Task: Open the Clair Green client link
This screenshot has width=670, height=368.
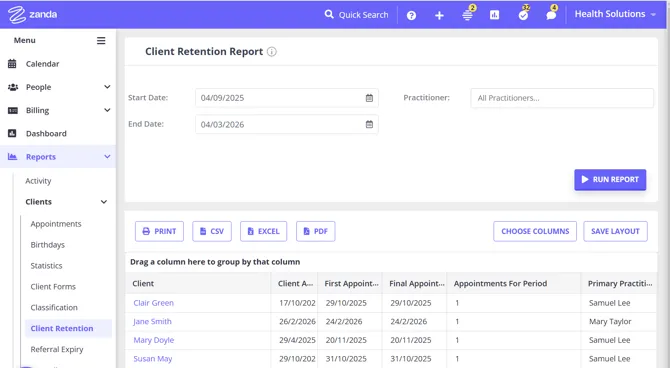Action: tap(153, 303)
